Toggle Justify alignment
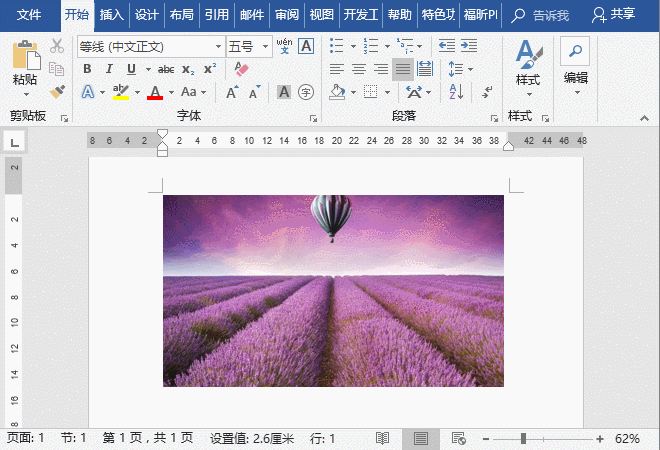This screenshot has width=660, height=450. click(403, 69)
